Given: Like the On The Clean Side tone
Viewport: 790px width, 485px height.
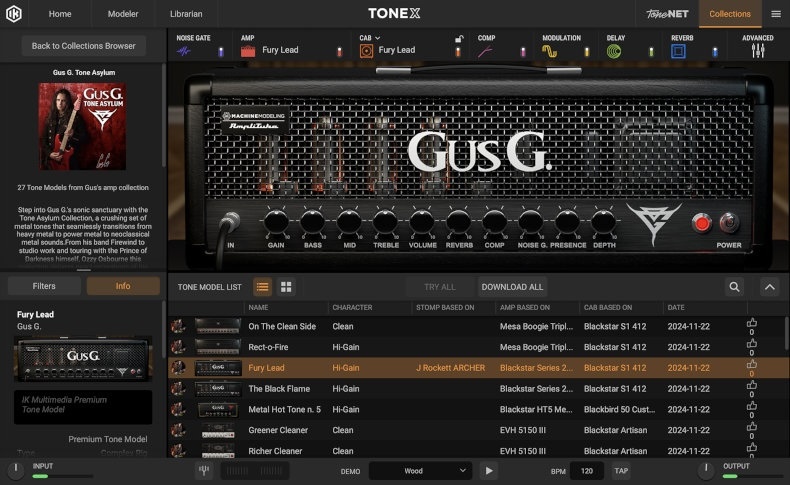Looking at the screenshot, I should pos(751,323).
